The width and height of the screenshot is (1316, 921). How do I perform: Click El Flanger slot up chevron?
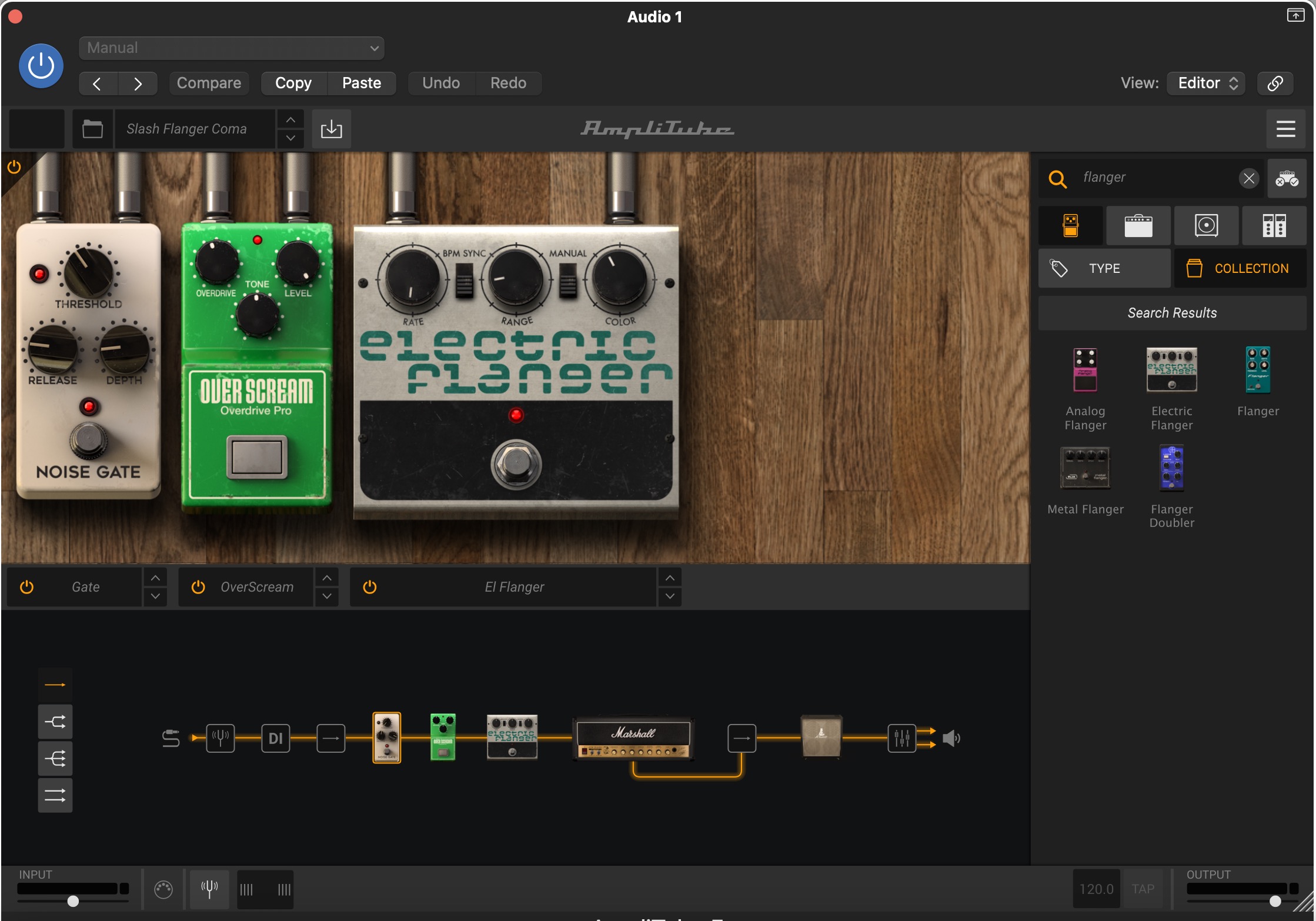(x=670, y=578)
